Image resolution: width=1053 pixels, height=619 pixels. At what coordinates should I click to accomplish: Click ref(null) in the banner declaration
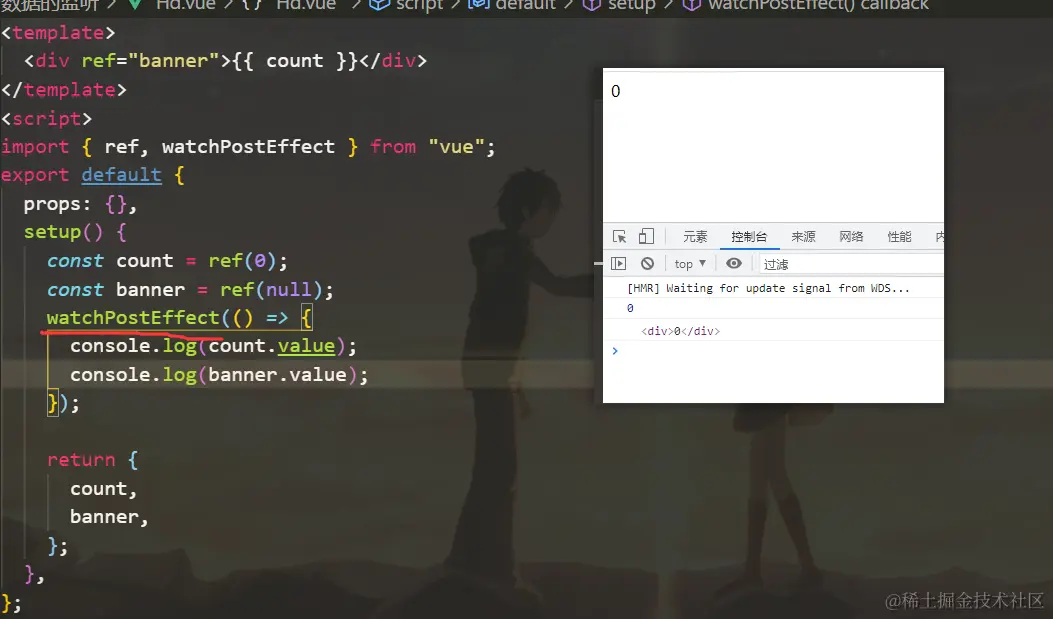click(x=271, y=289)
